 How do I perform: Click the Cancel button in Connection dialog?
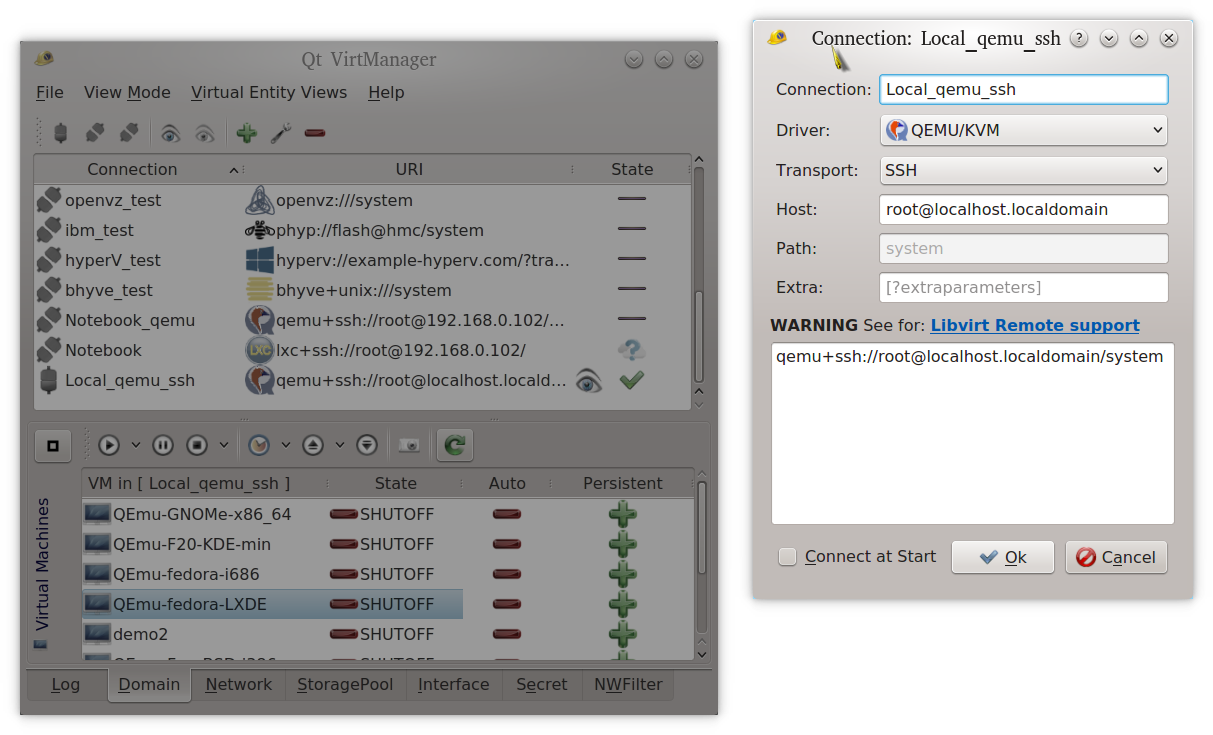tap(1116, 557)
